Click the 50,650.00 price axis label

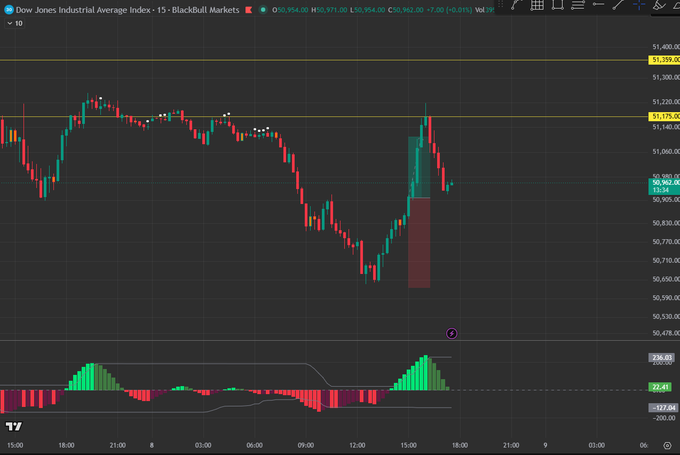pyautogui.click(x=666, y=279)
